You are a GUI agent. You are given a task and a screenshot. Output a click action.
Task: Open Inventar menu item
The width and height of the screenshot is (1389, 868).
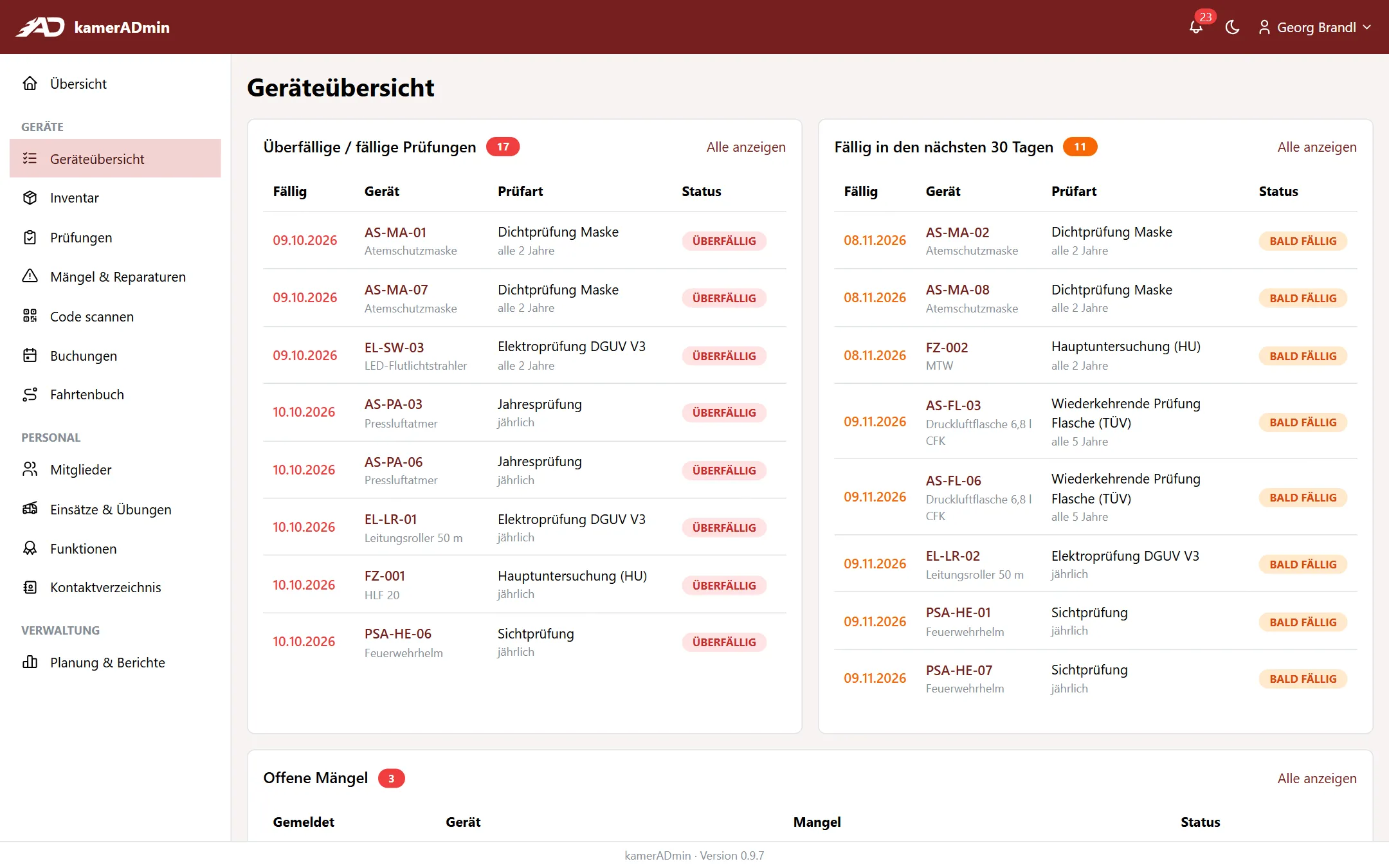pos(115,198)
